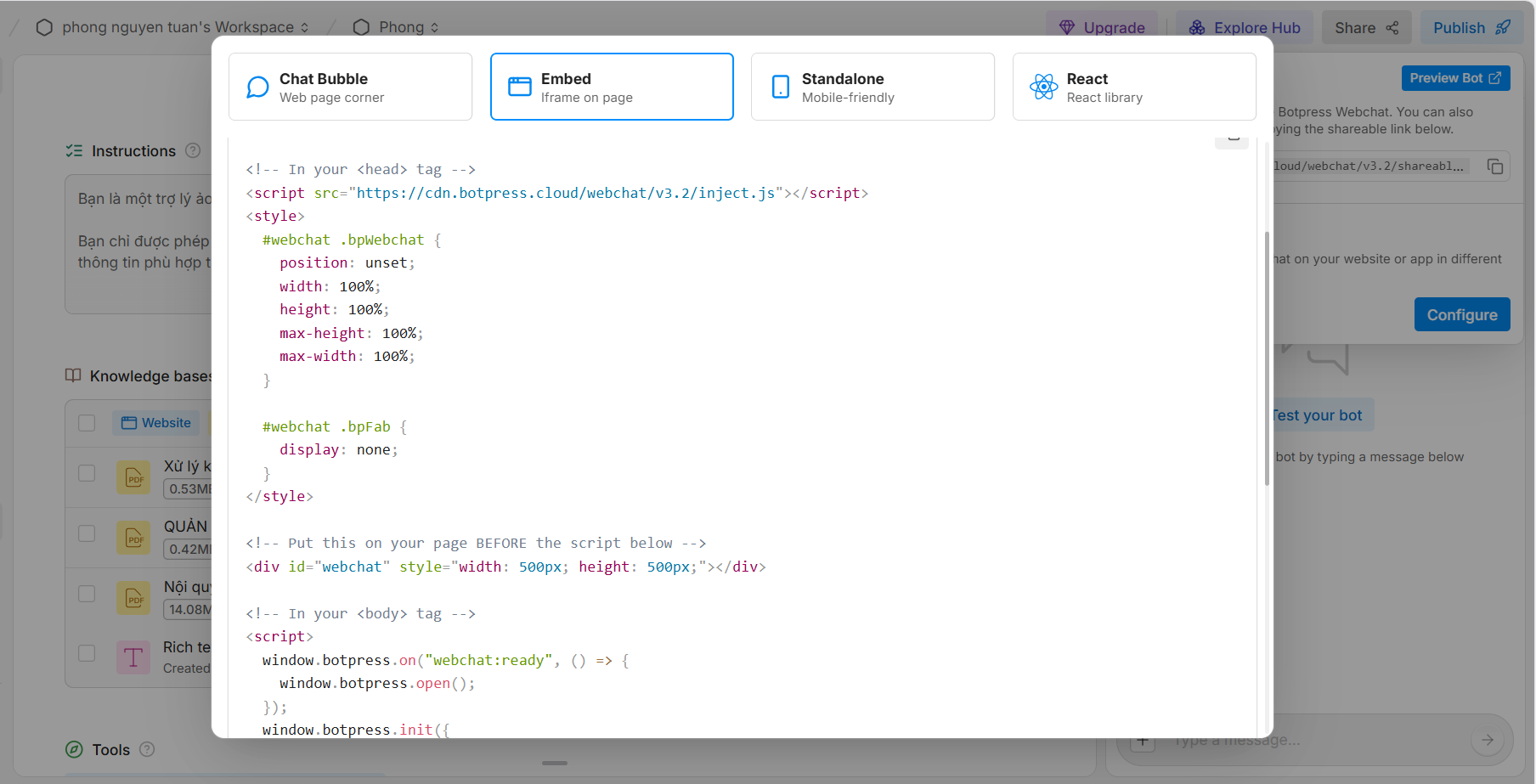Send the chat message arrow button
Screen dimensions: 1536x784
1488,741
